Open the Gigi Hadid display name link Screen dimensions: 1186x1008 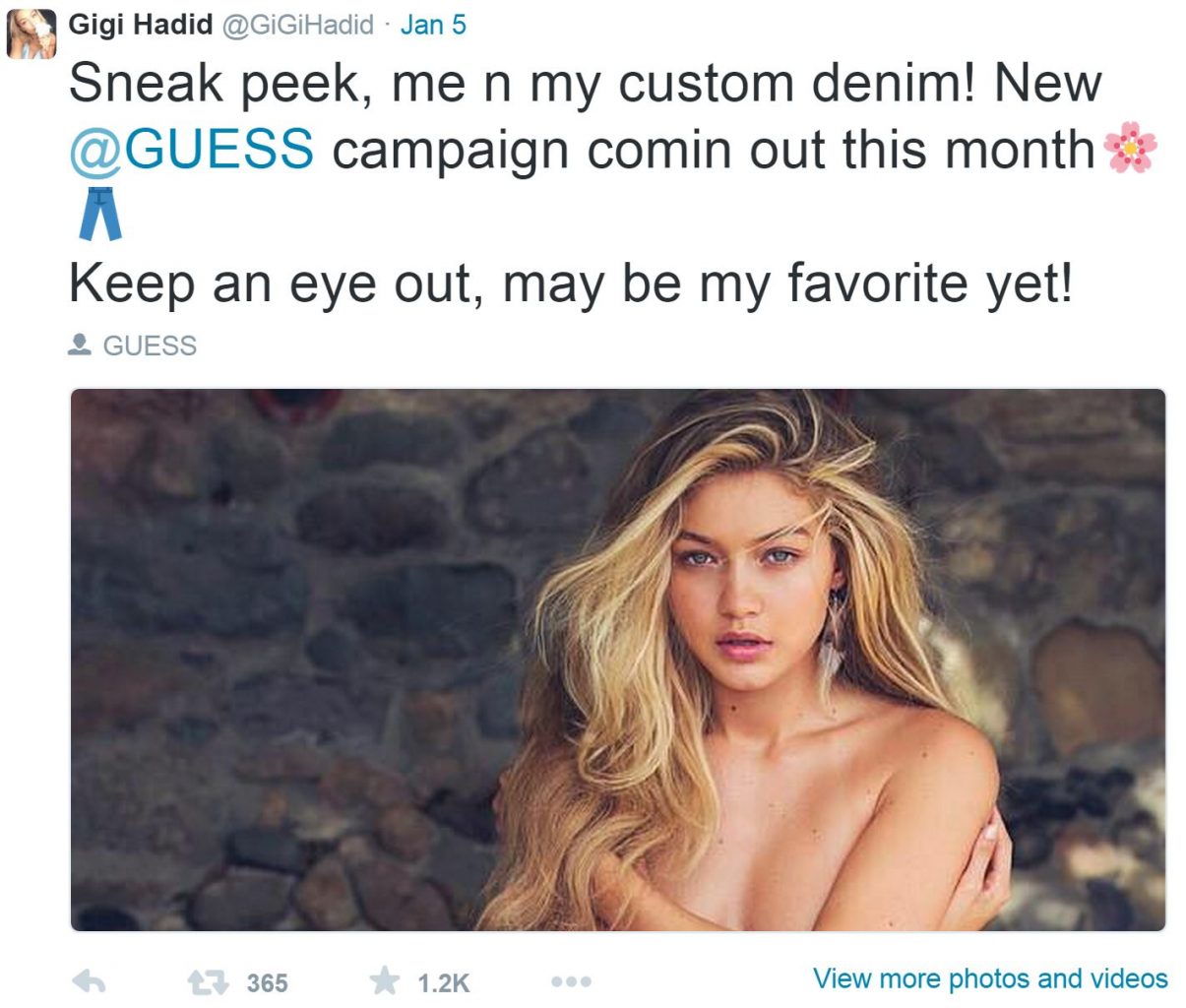coord(141,24)
